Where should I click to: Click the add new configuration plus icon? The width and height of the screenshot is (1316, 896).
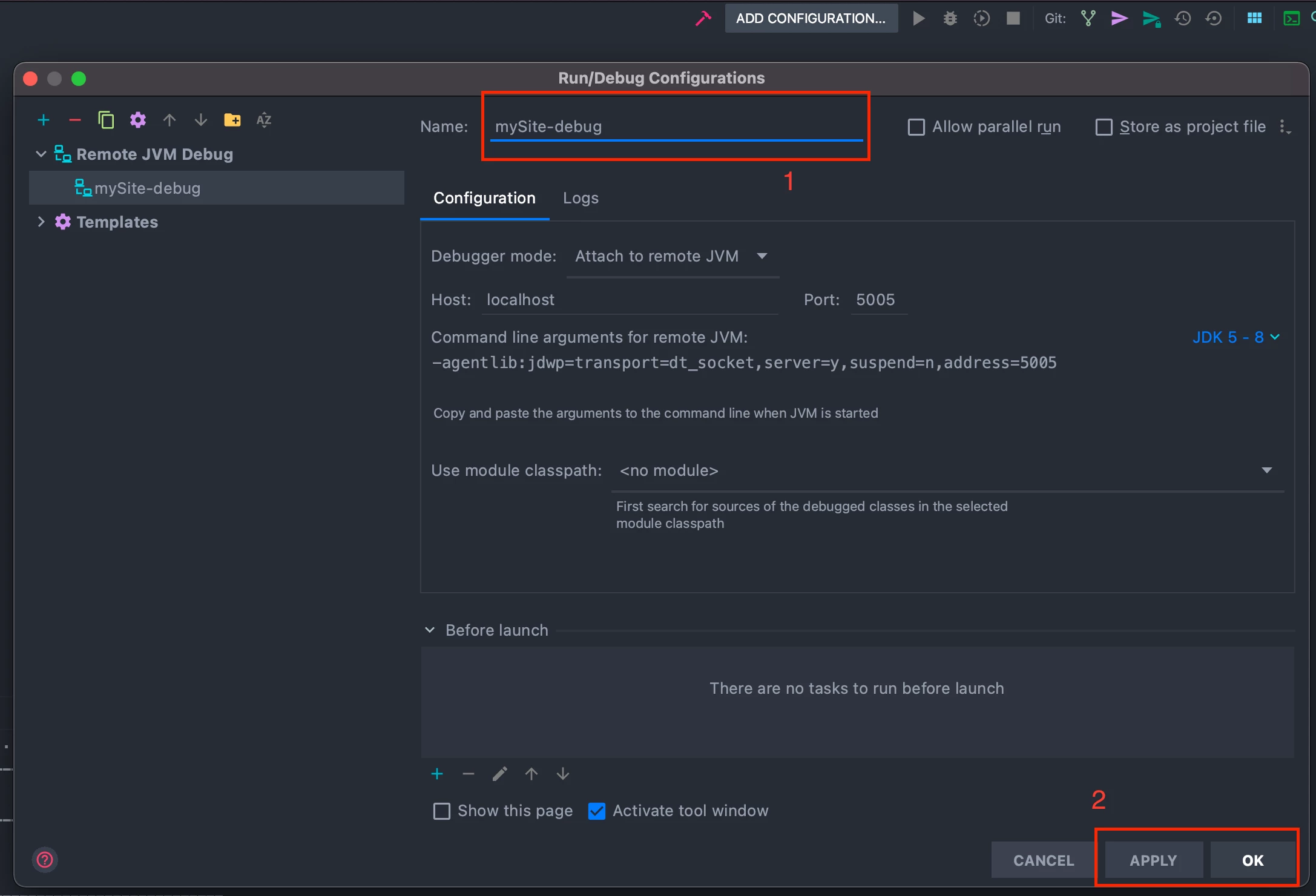click(x=44, y=120)
